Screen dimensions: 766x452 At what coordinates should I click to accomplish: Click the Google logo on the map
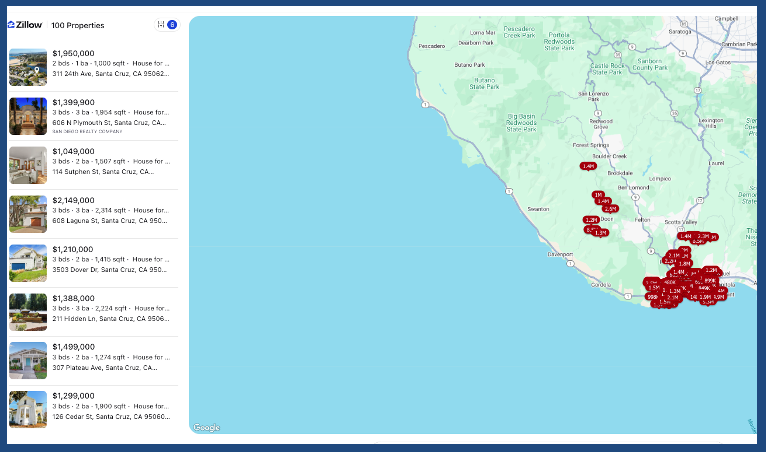tap(207, 428)
